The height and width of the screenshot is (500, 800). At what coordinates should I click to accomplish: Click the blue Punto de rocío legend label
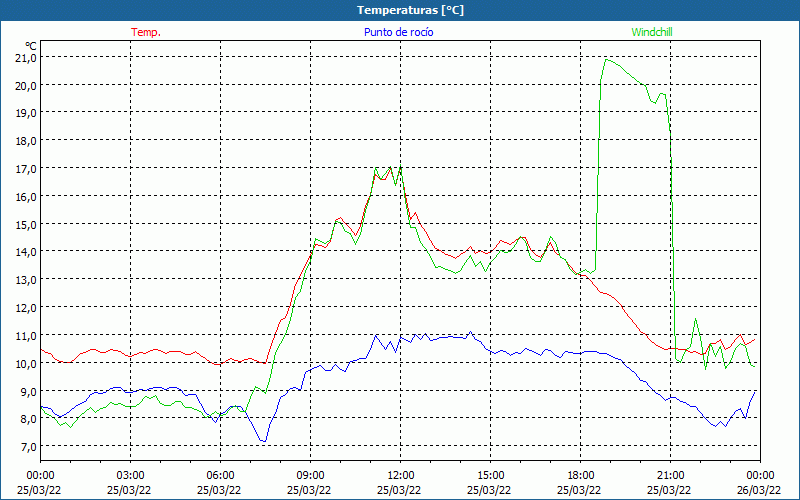tap(398, 32)
